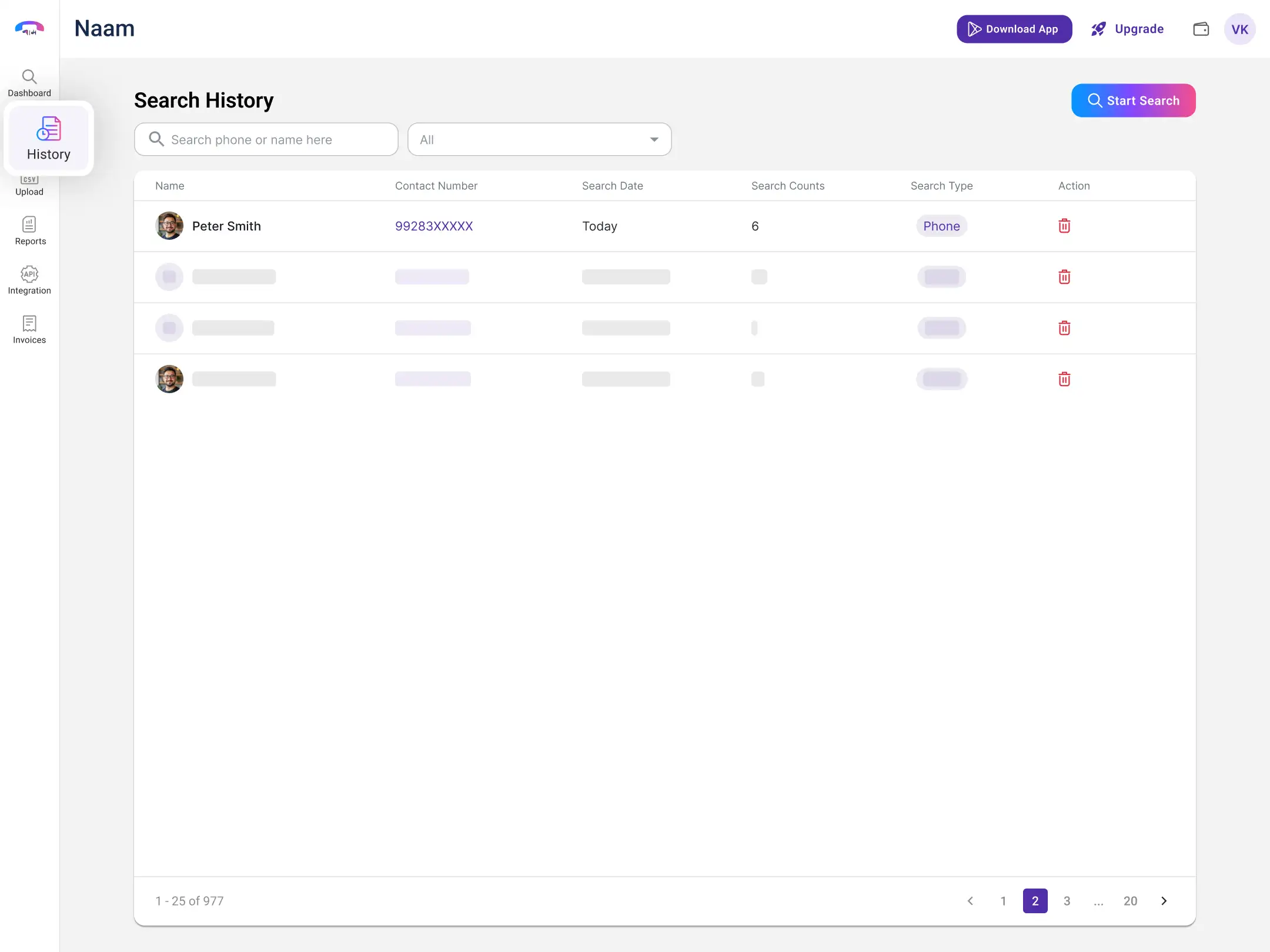Click the Start Search button
The width and height of the screenshot is (1270, 952).
click(1133, 100)
